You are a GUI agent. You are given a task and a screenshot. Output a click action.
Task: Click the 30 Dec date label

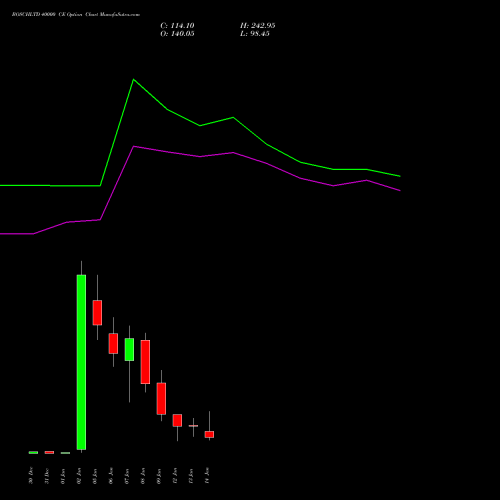click(31, 476)
